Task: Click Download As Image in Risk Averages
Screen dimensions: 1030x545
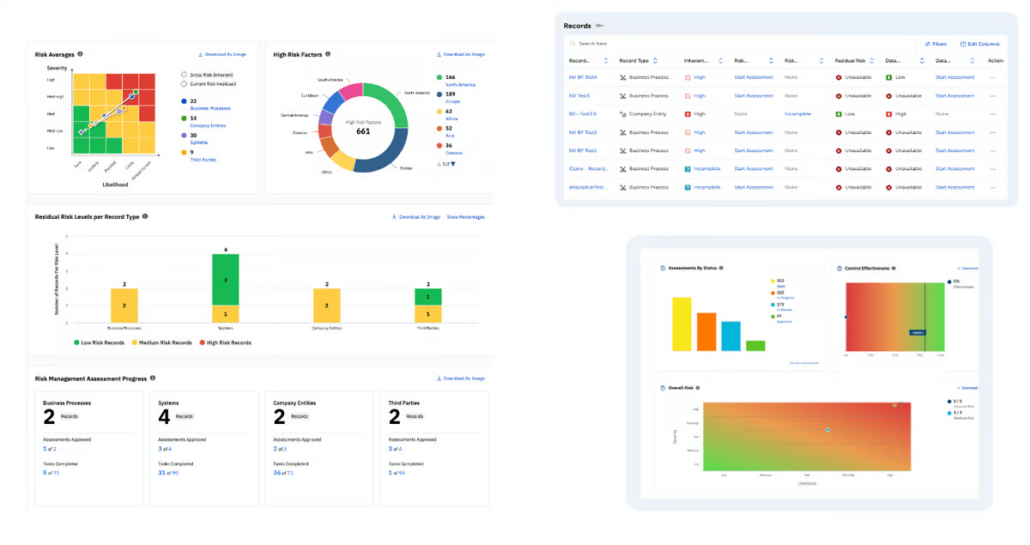Action: tap(222, 54)
